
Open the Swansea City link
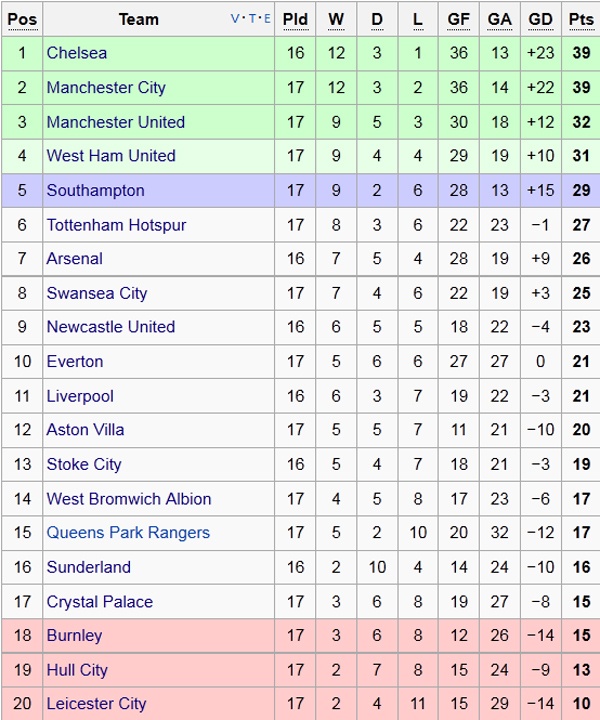(97, 294)
